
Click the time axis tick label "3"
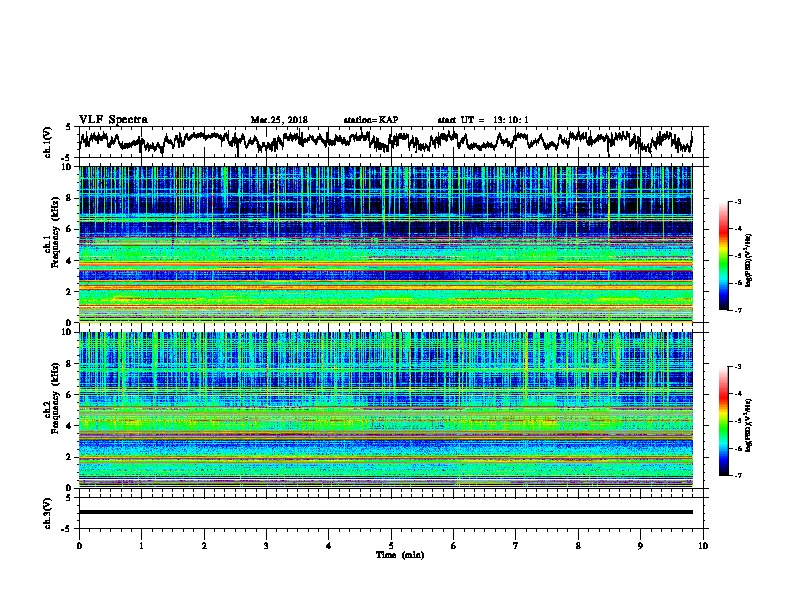pyautogui.click(x=266, y=546)
